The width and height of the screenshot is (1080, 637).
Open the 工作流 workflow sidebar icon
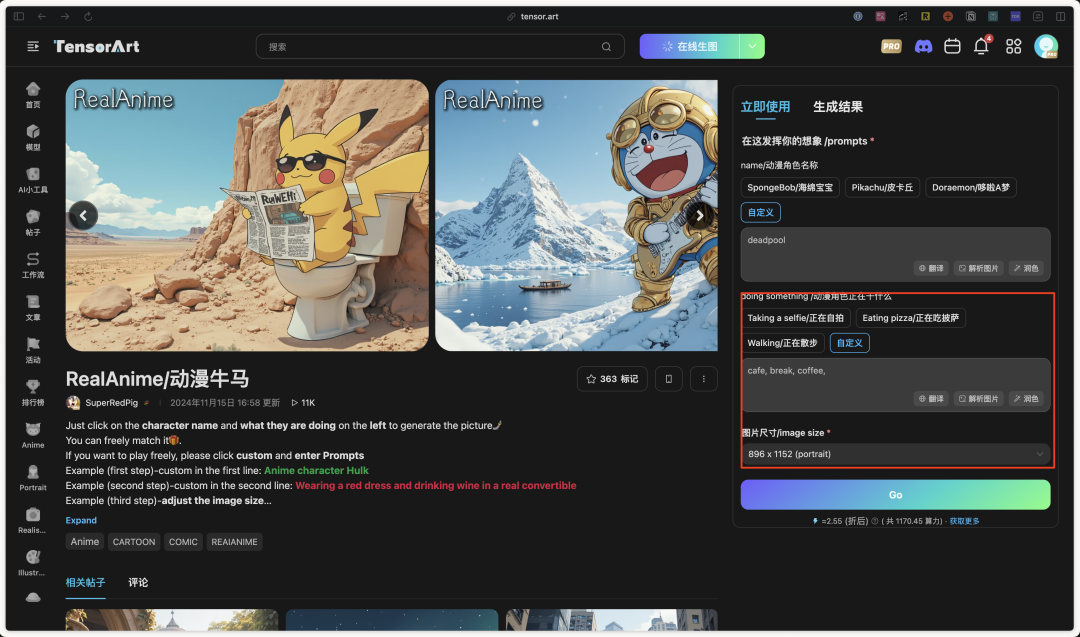(x=33, y=265)
